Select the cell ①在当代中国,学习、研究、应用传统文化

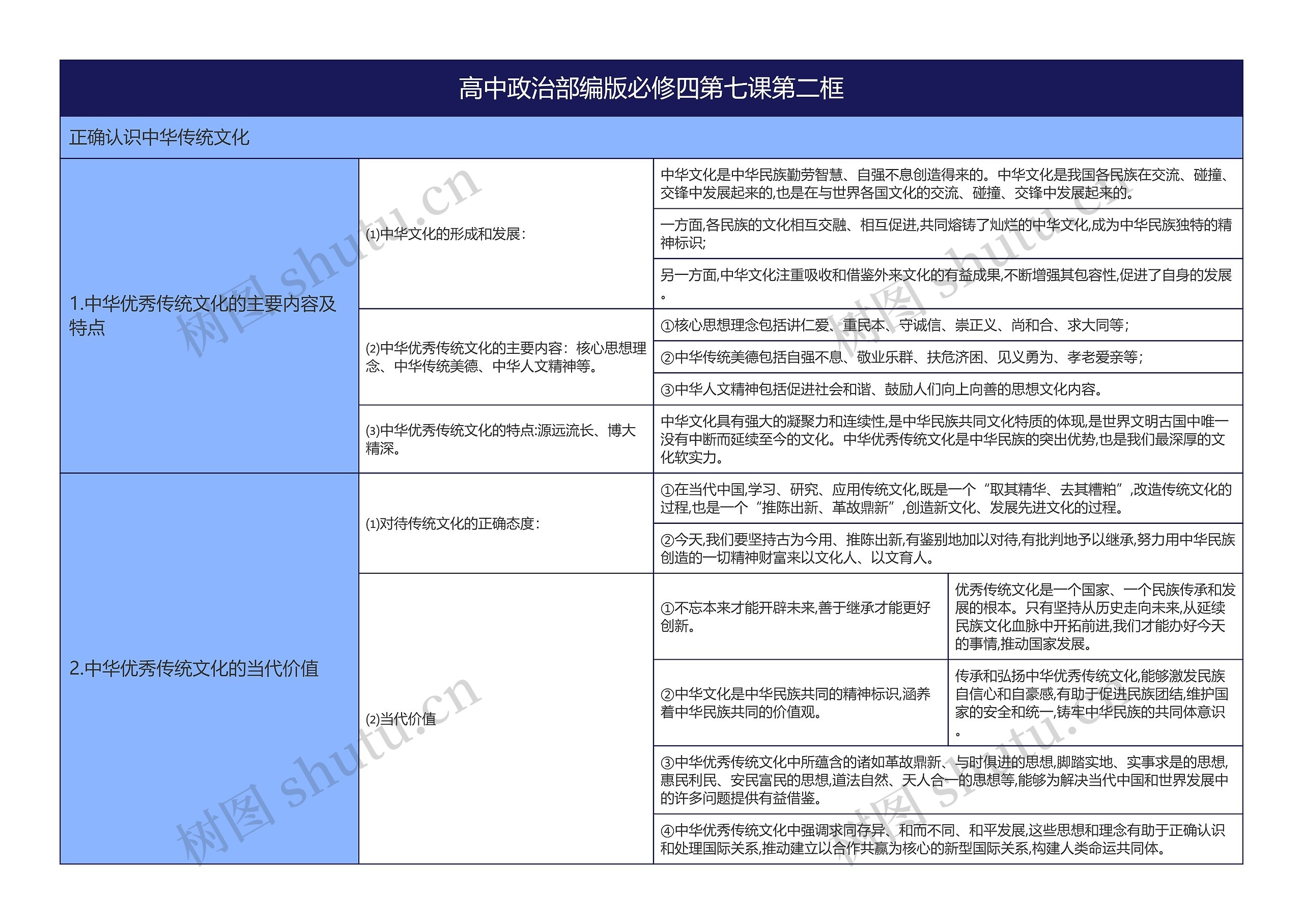948,498
